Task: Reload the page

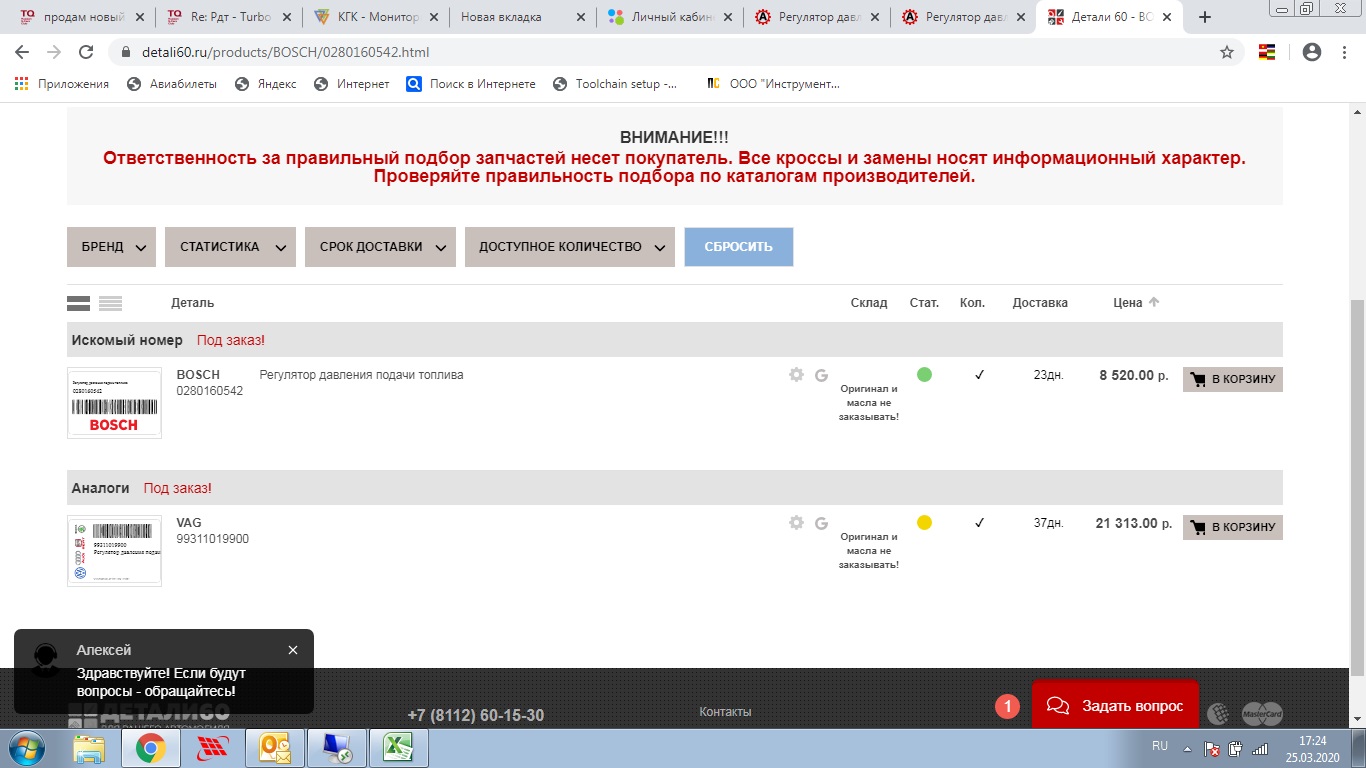Action: [x=86, y=52]
